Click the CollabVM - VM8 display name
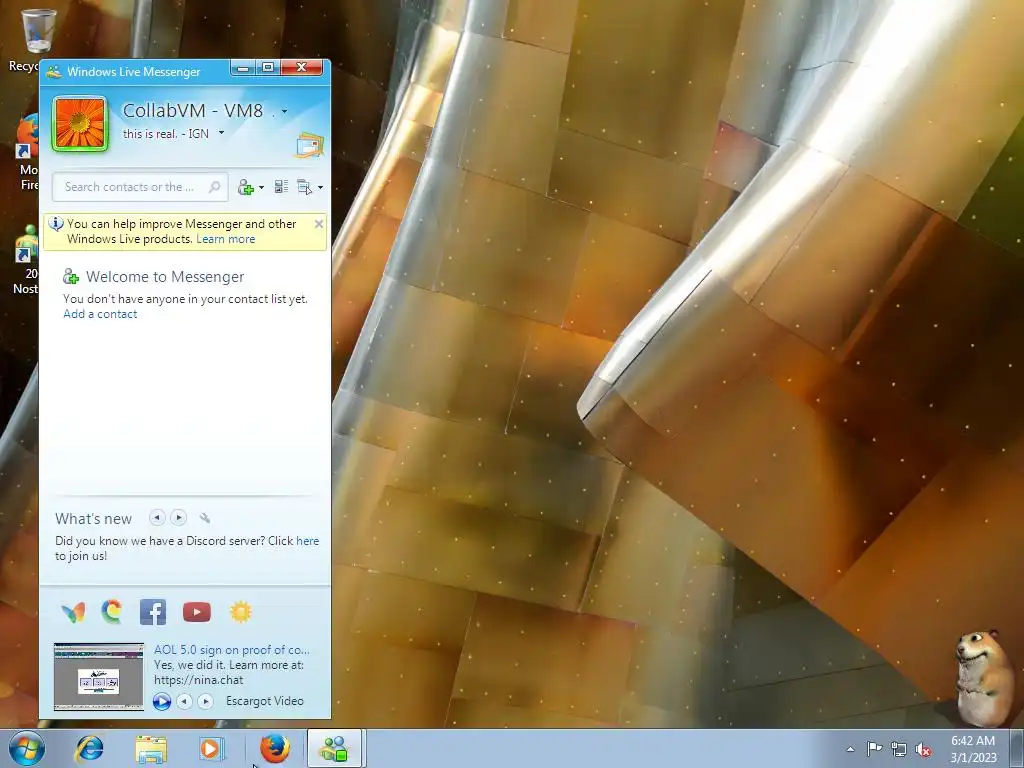 pyautogui.click(x=193, y=110)
